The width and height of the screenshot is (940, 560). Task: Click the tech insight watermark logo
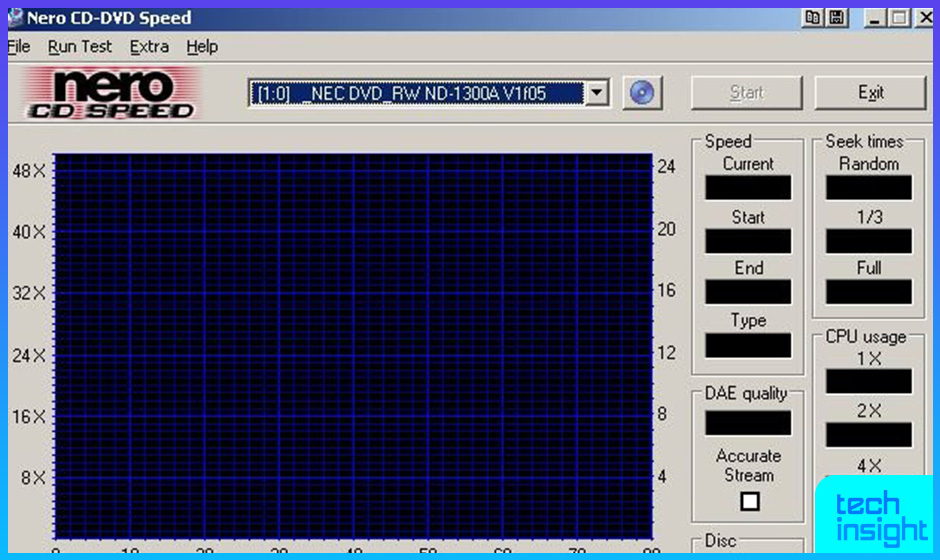pos(875,517)
